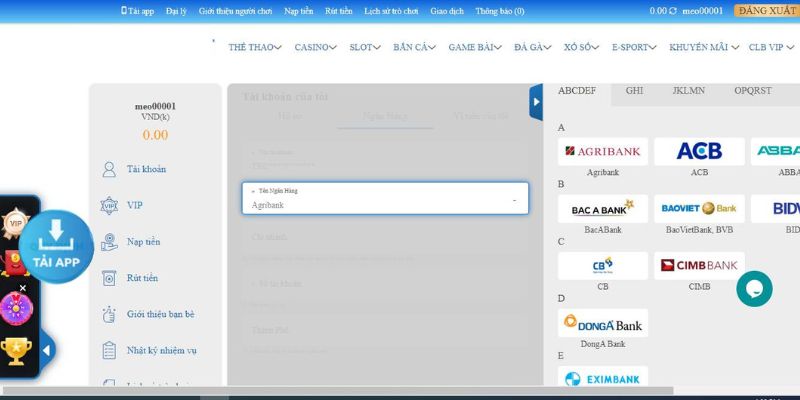Screen dimensions: 800x400
Task: Click the meo00001 username in top bar
Action: click(703, 11)
